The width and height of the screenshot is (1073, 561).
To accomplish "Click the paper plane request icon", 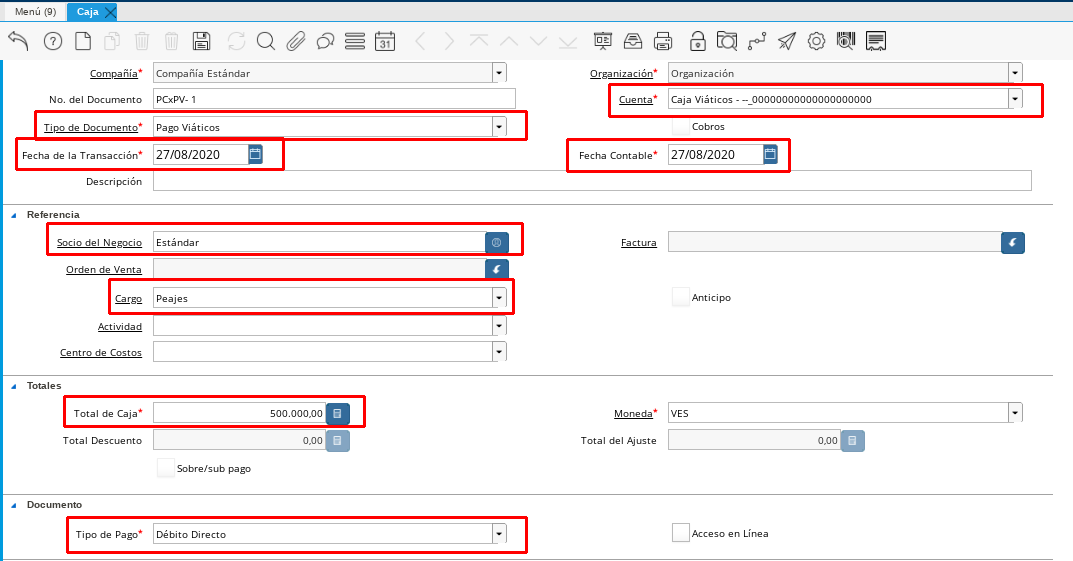I will (x=787, y=41).
